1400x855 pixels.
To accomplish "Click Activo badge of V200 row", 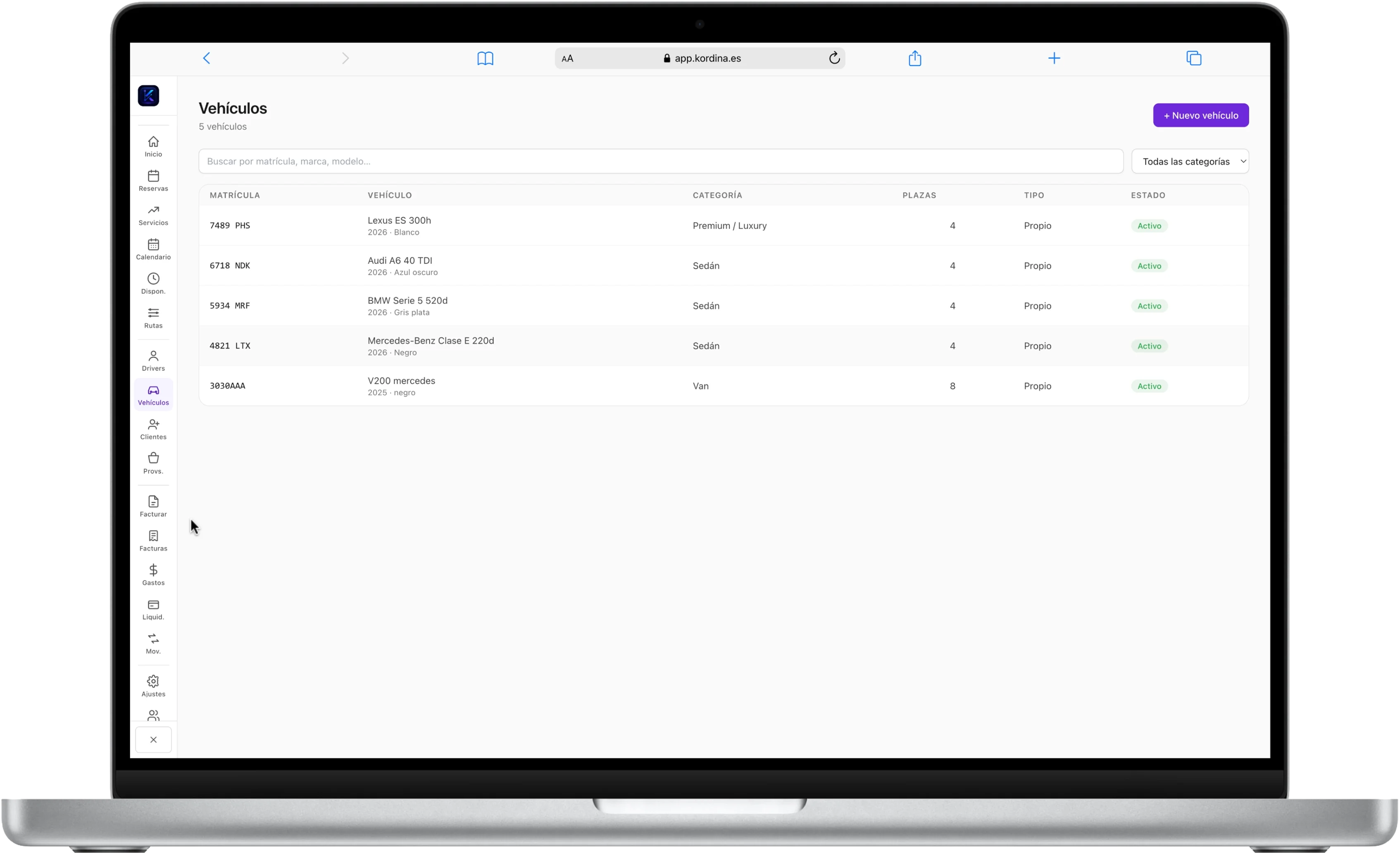I will click(1149, 386).
